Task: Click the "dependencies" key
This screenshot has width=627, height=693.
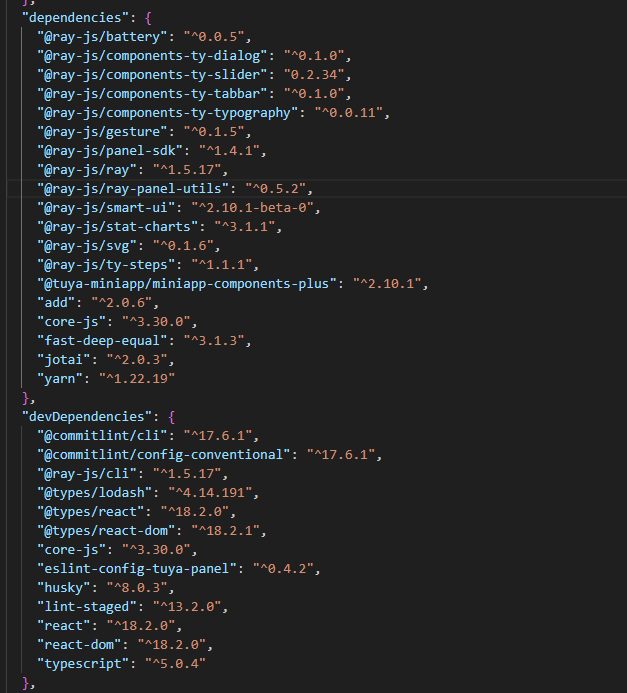Action: click(x=74, y=19)
